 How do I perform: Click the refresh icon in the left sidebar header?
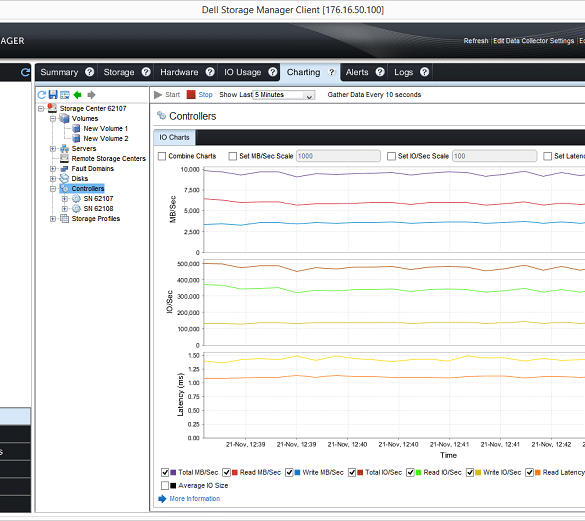click(25, 72)
